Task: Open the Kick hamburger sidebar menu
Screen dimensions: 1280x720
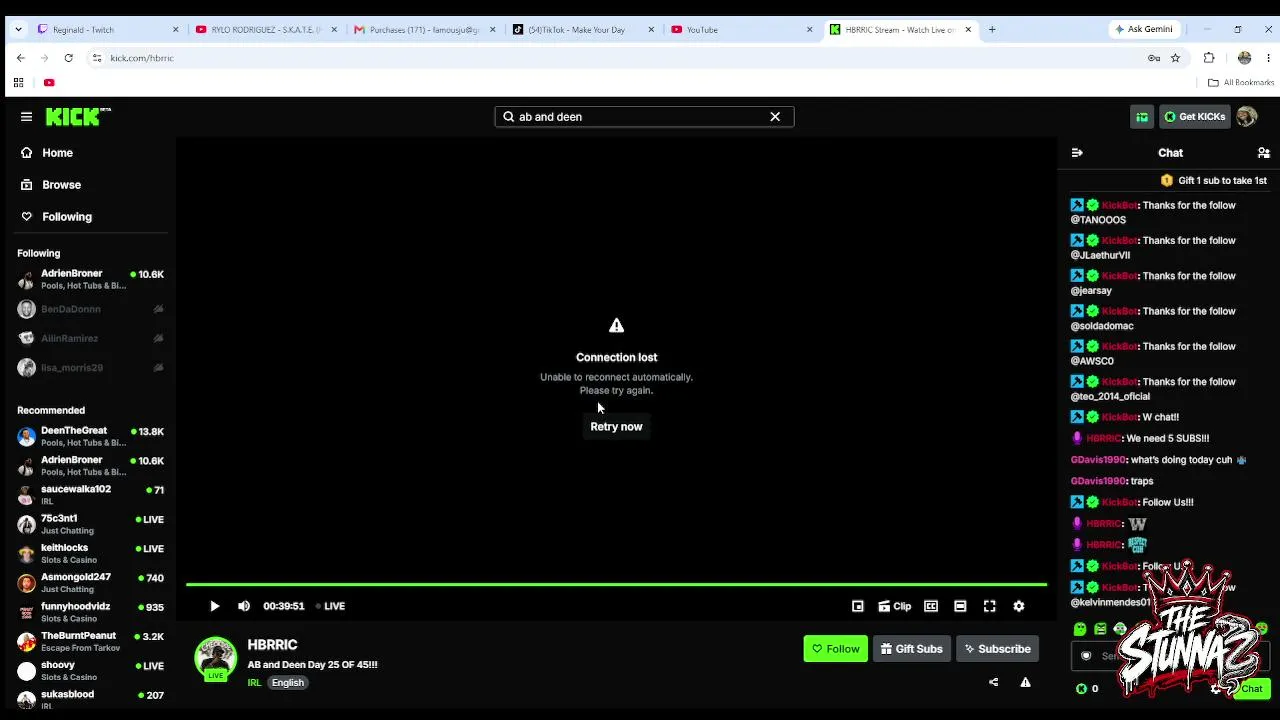Action: click(26, 117)
